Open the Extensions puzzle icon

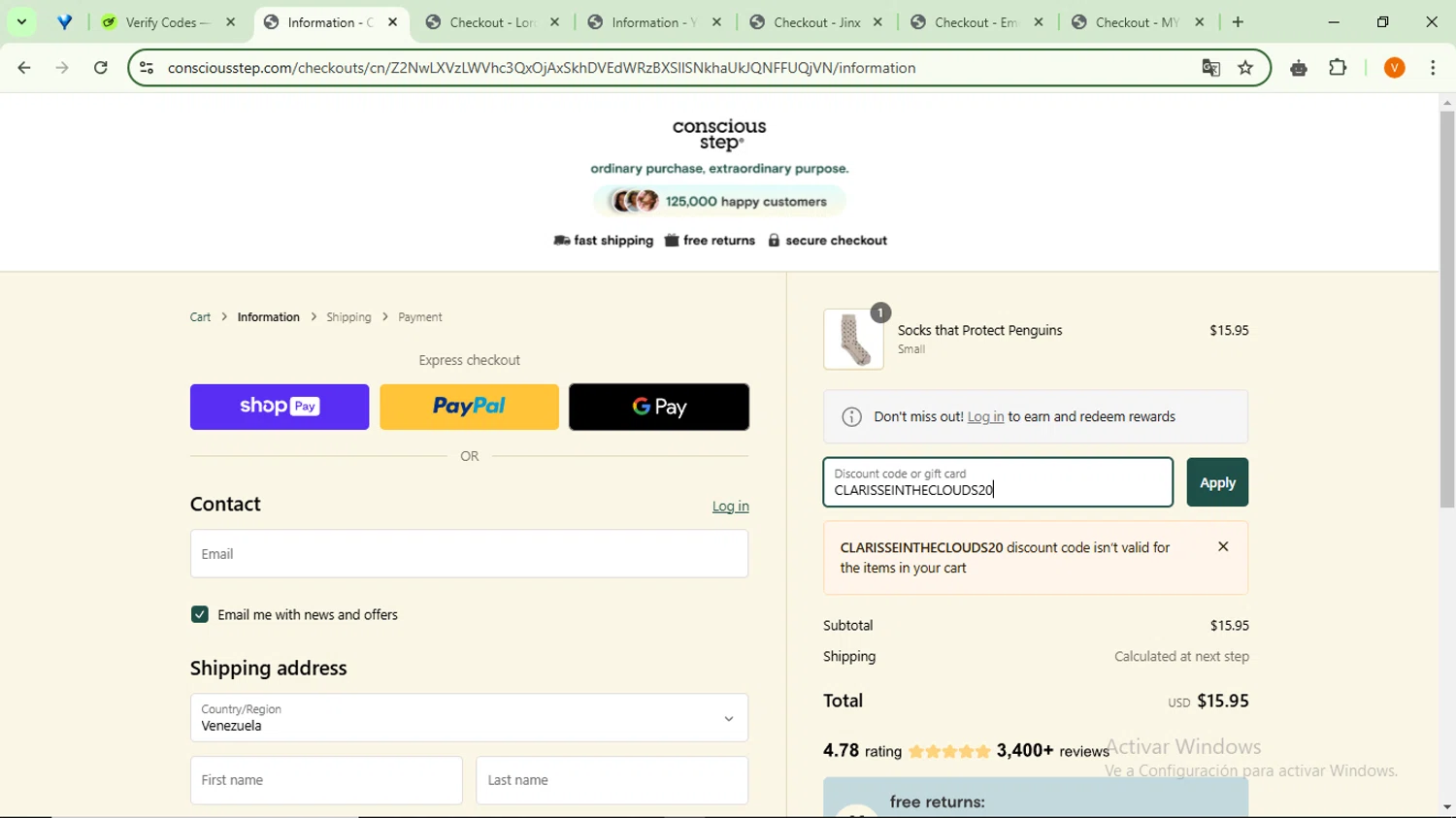[x=1338, y=68]
